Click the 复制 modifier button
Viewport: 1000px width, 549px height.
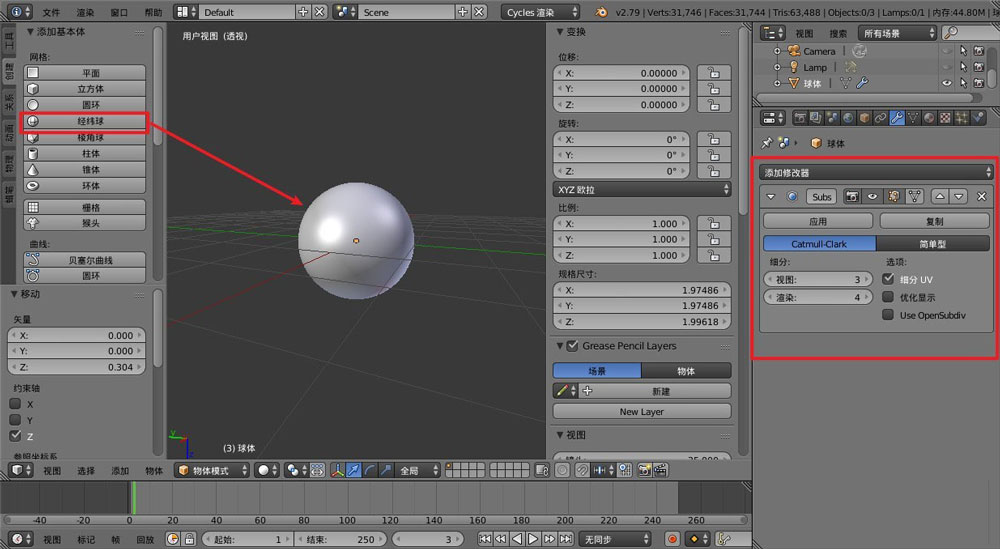pyautogui.click(x=934, y=221)
